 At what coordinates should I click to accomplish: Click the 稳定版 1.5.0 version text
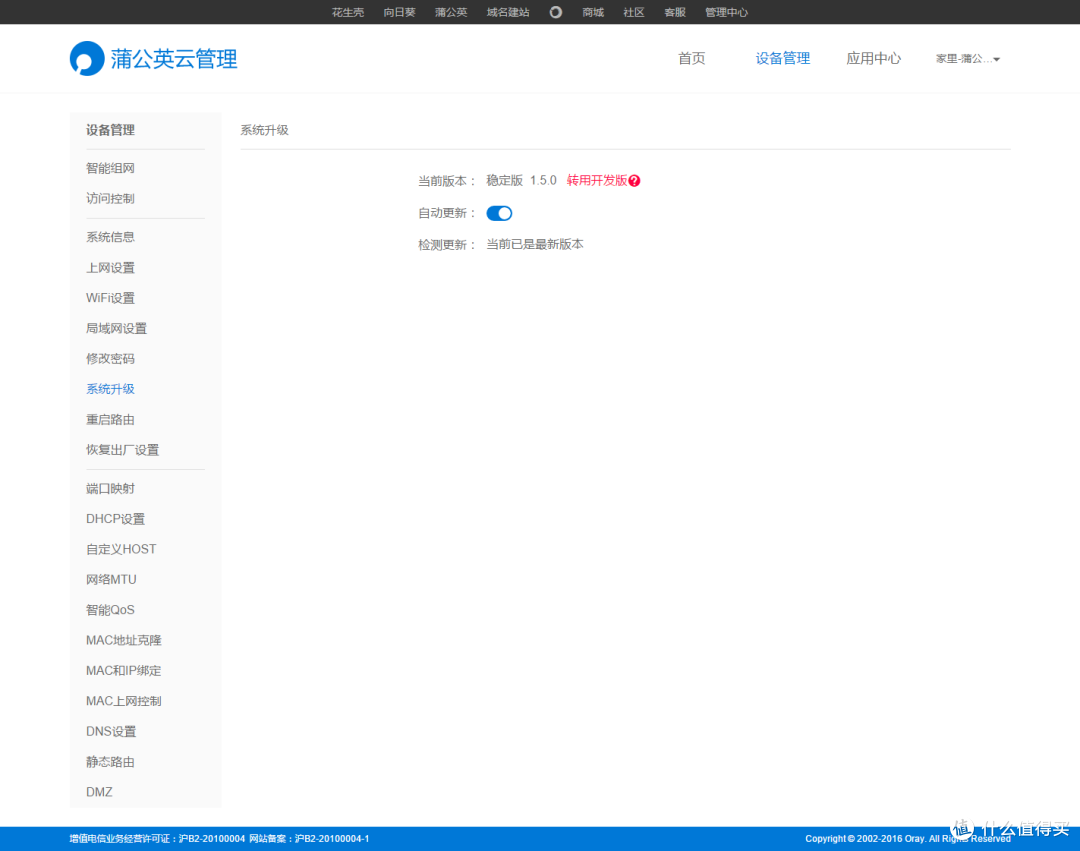click(521, 180)
